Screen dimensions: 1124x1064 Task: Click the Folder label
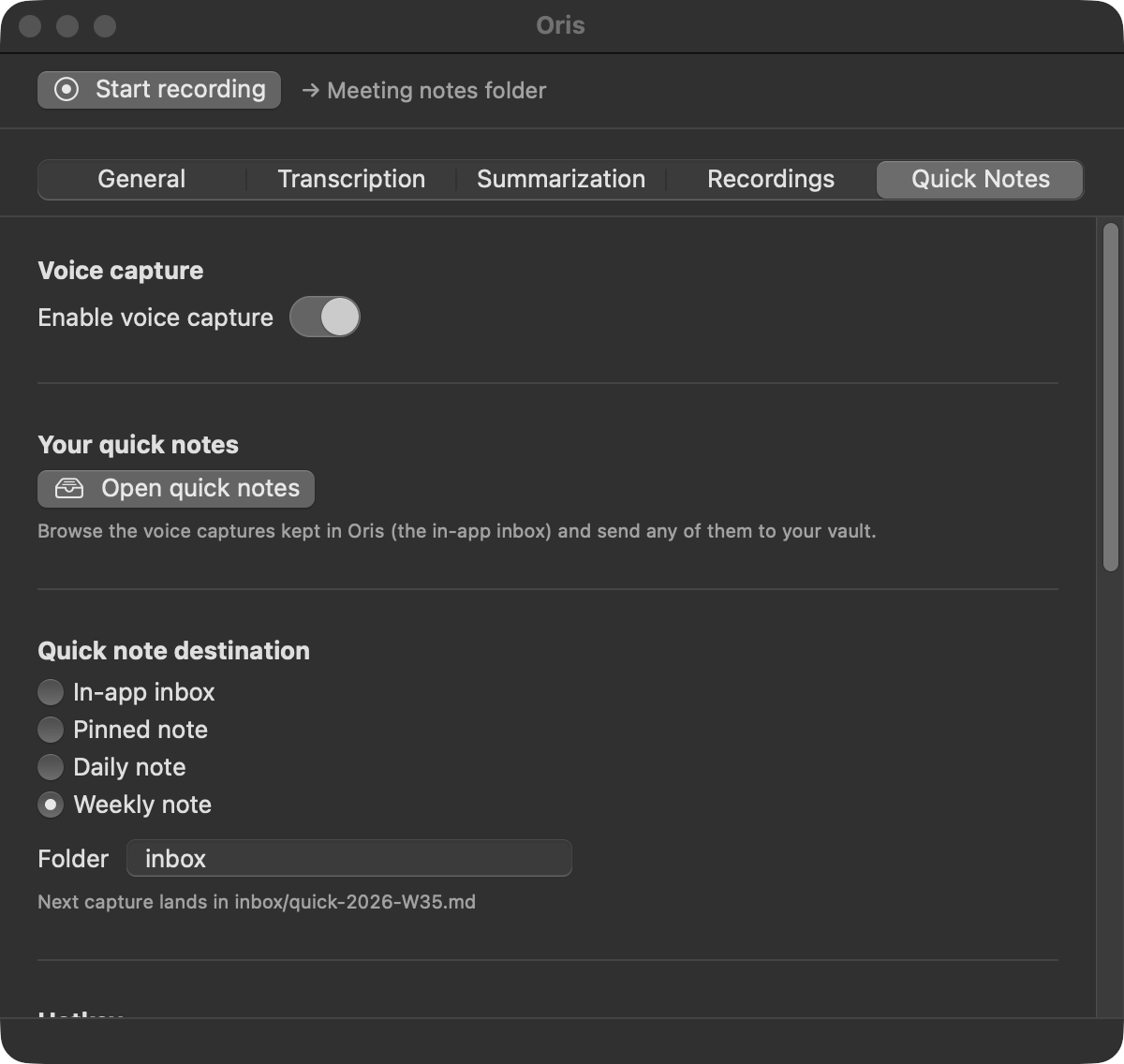[x=73, y=859]
